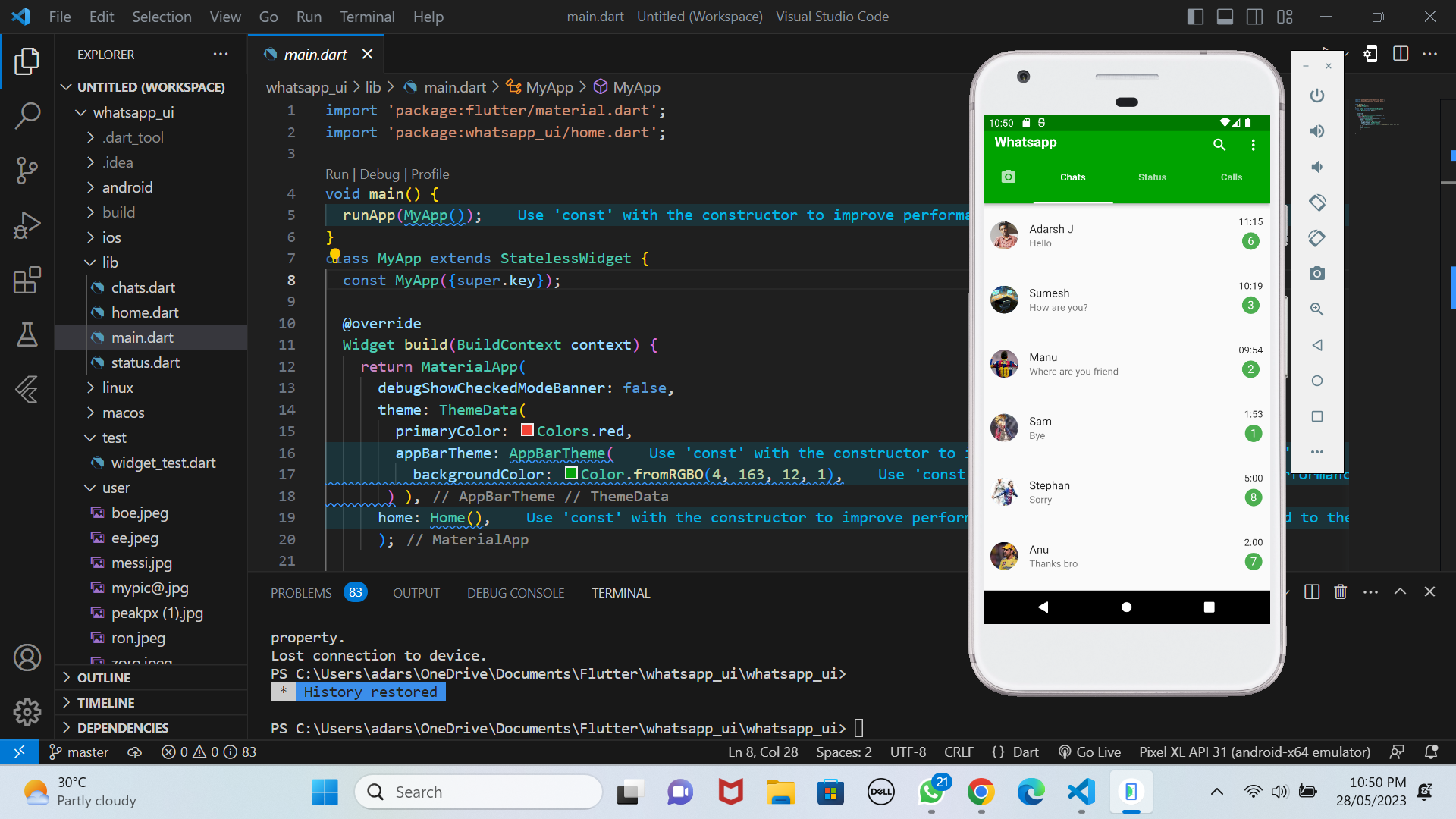Open the Flutter sidebar icon
The image size is (1456, 819).
(27, 389)
